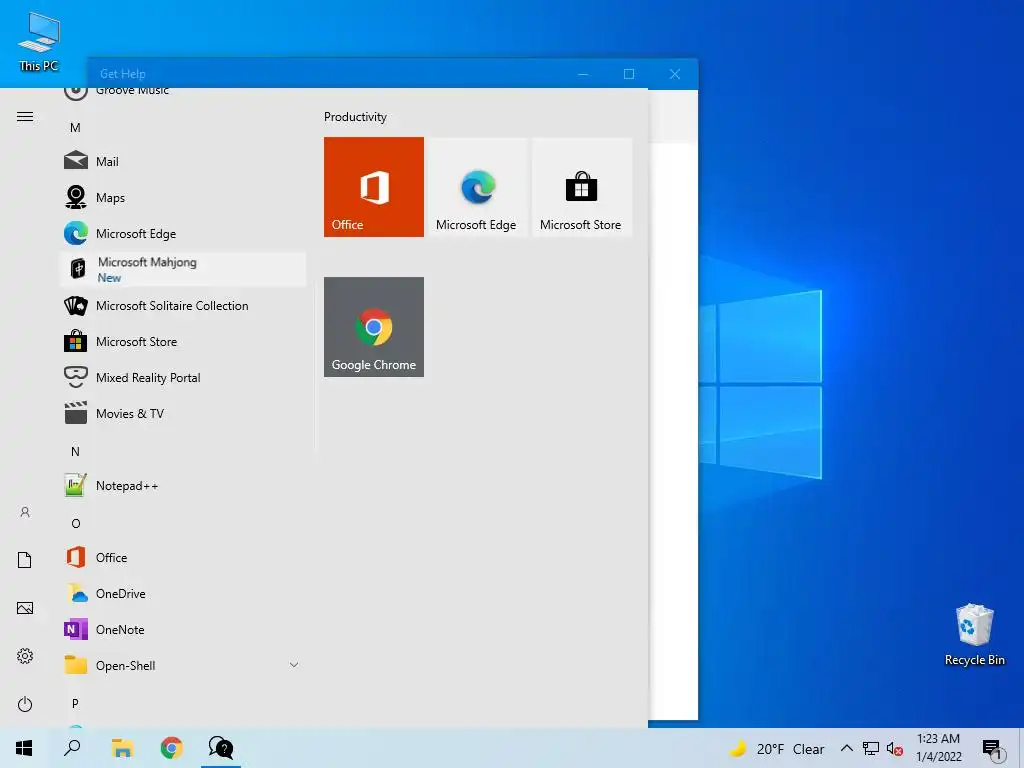The image size is (1024, 768).
Task: Open Settings gear in Start sidebar
Action: (25, 656)
